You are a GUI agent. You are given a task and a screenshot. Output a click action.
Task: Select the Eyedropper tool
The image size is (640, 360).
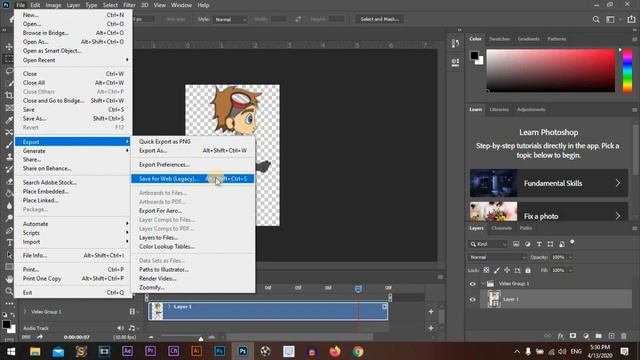pos(9,120)
